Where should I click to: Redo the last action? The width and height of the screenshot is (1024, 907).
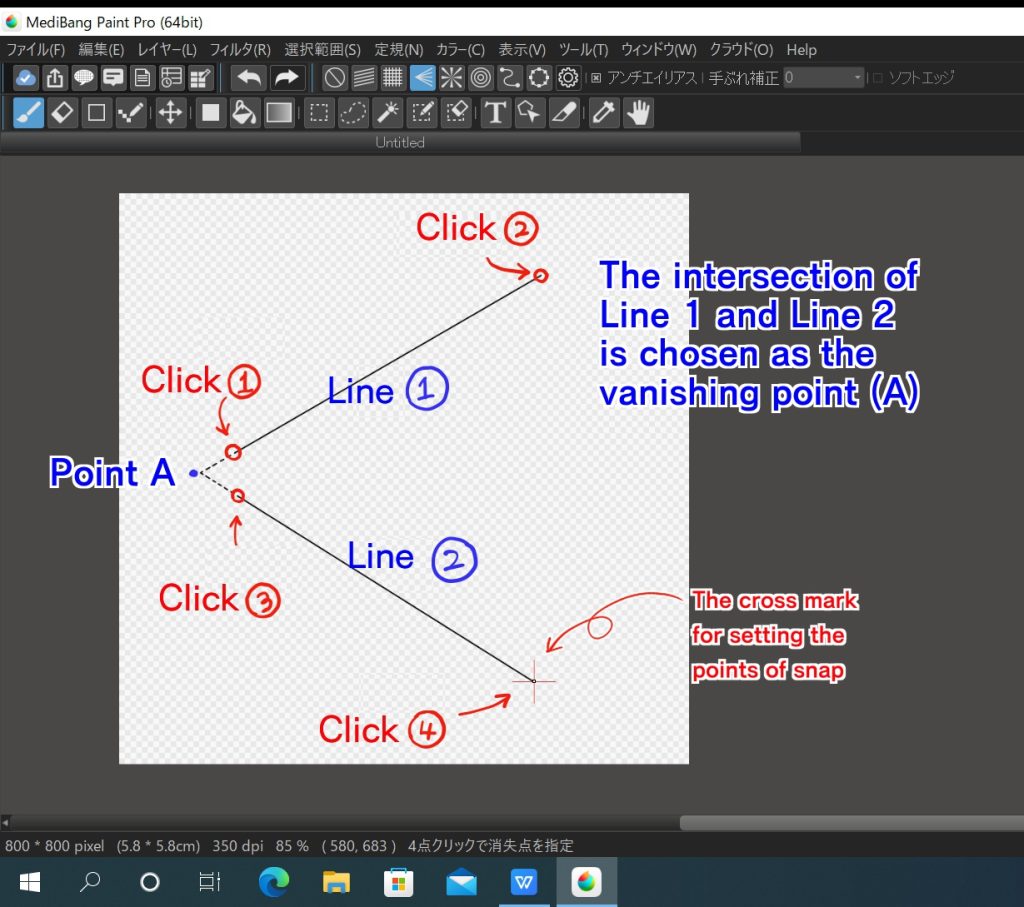[x=290, y=77]
